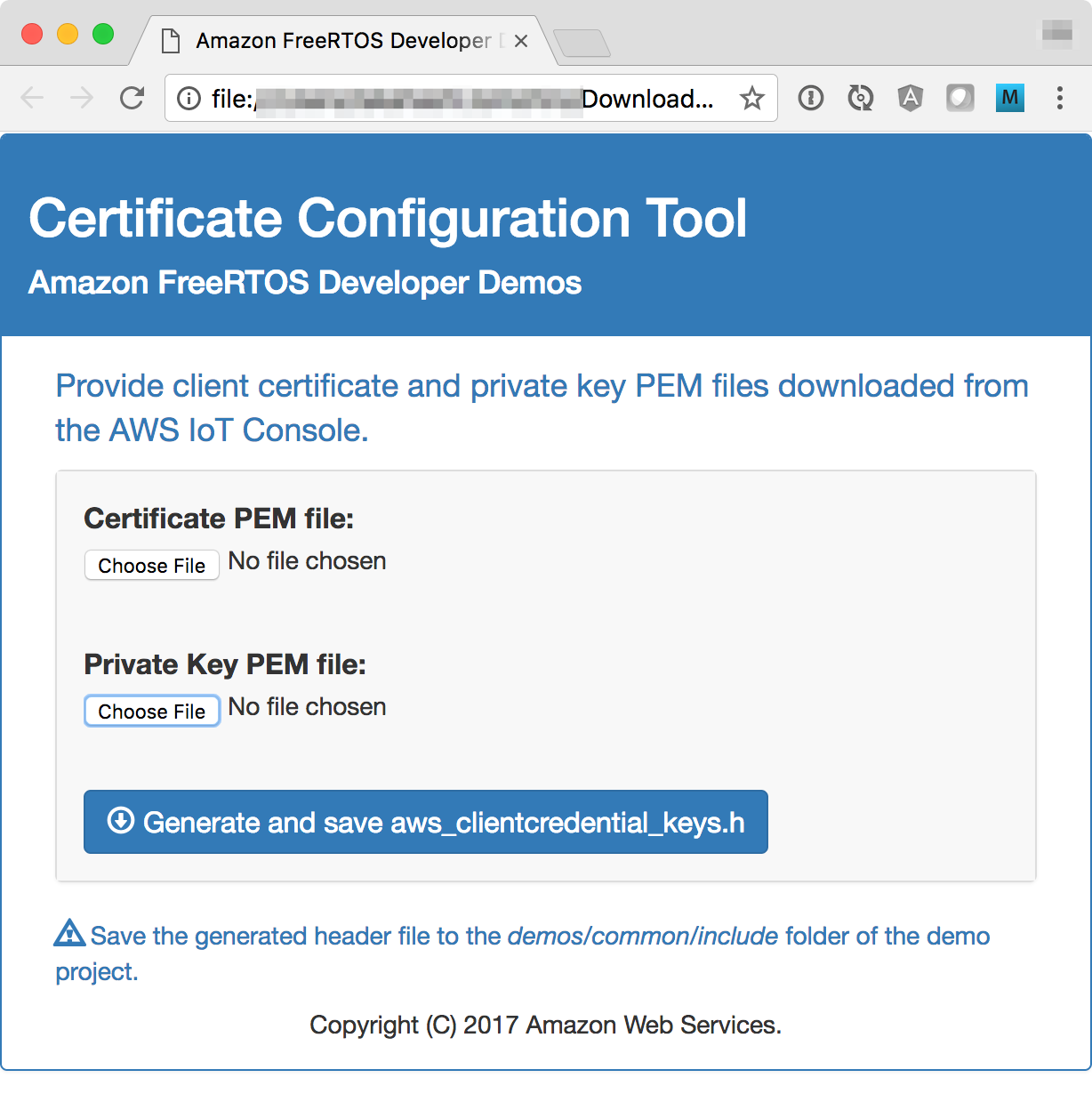Image resolution: width=1092 pixels, height=1094 pixels.
Task: Open Chrome's three-dot menu
Action: (x=1060, y=98)
